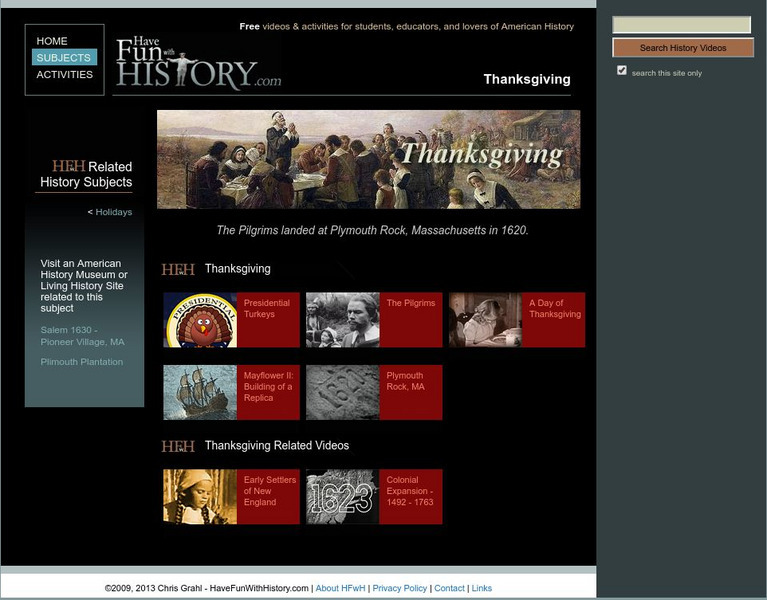
Task: Select the Plymouth Rock, MA title tile
Action: [411, 392]
